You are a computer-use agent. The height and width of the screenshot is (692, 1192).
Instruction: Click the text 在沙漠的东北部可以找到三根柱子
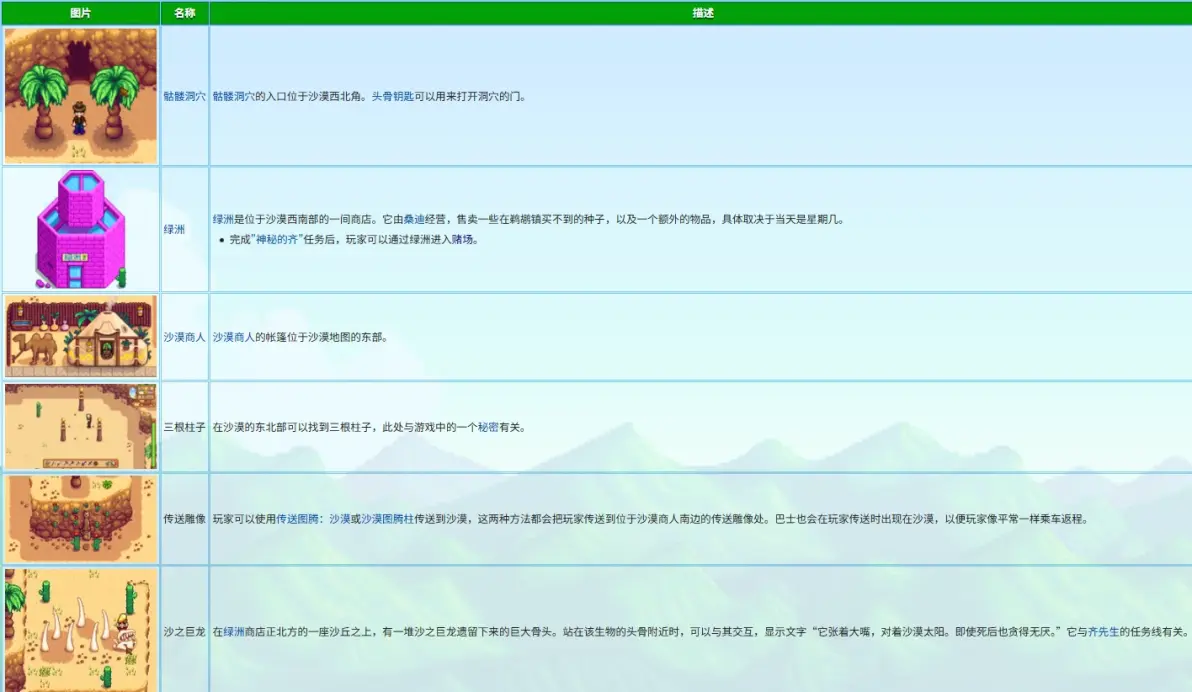click(x=292, y=427)
